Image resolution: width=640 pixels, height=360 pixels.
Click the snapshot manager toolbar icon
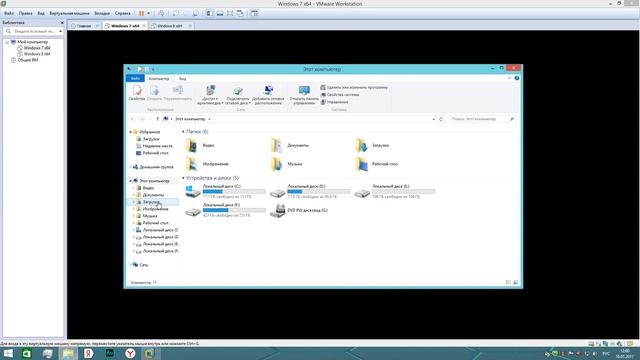click(x=196, y=13)
